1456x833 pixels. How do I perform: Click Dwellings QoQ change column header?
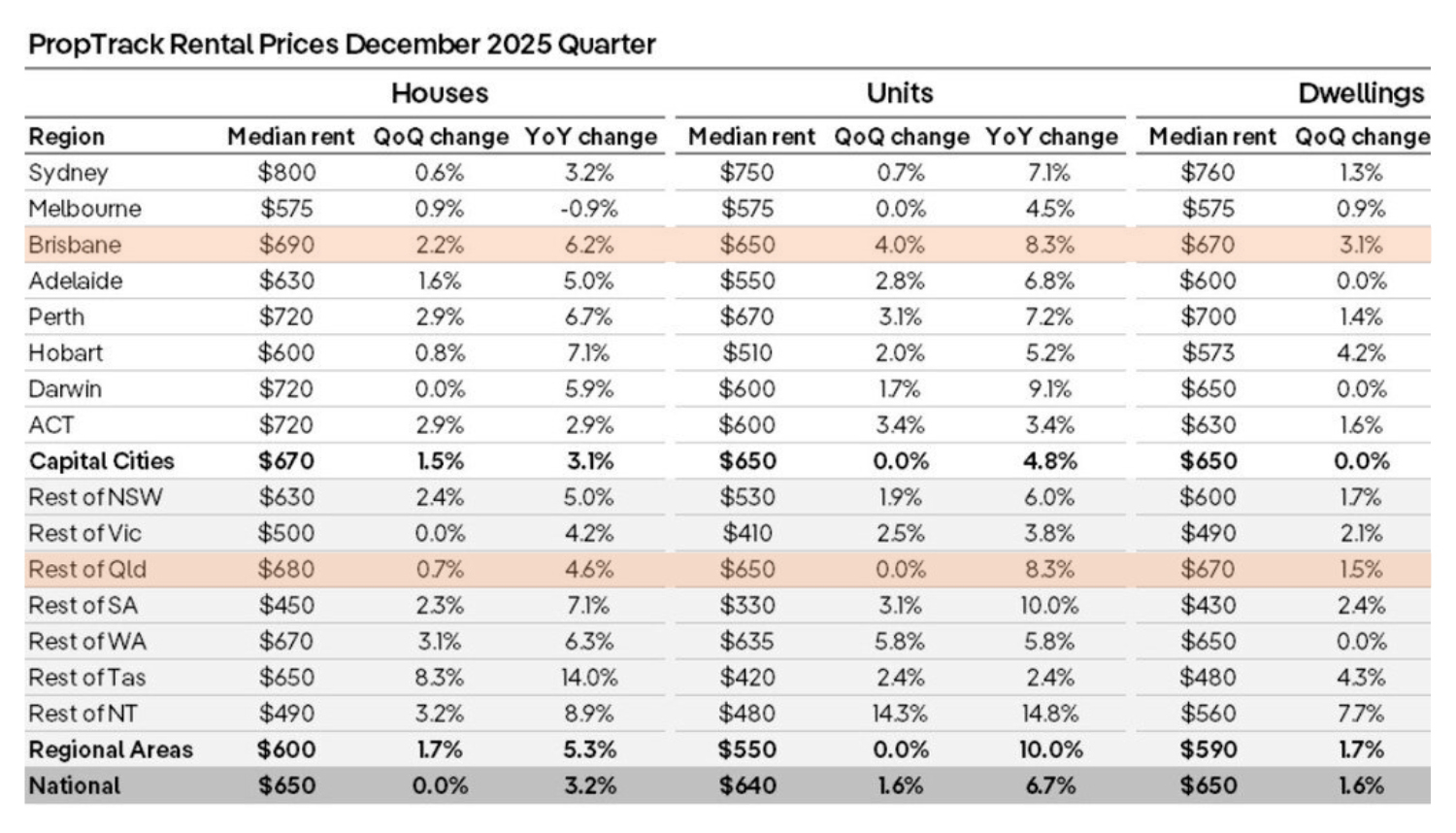pos(1362,137)
